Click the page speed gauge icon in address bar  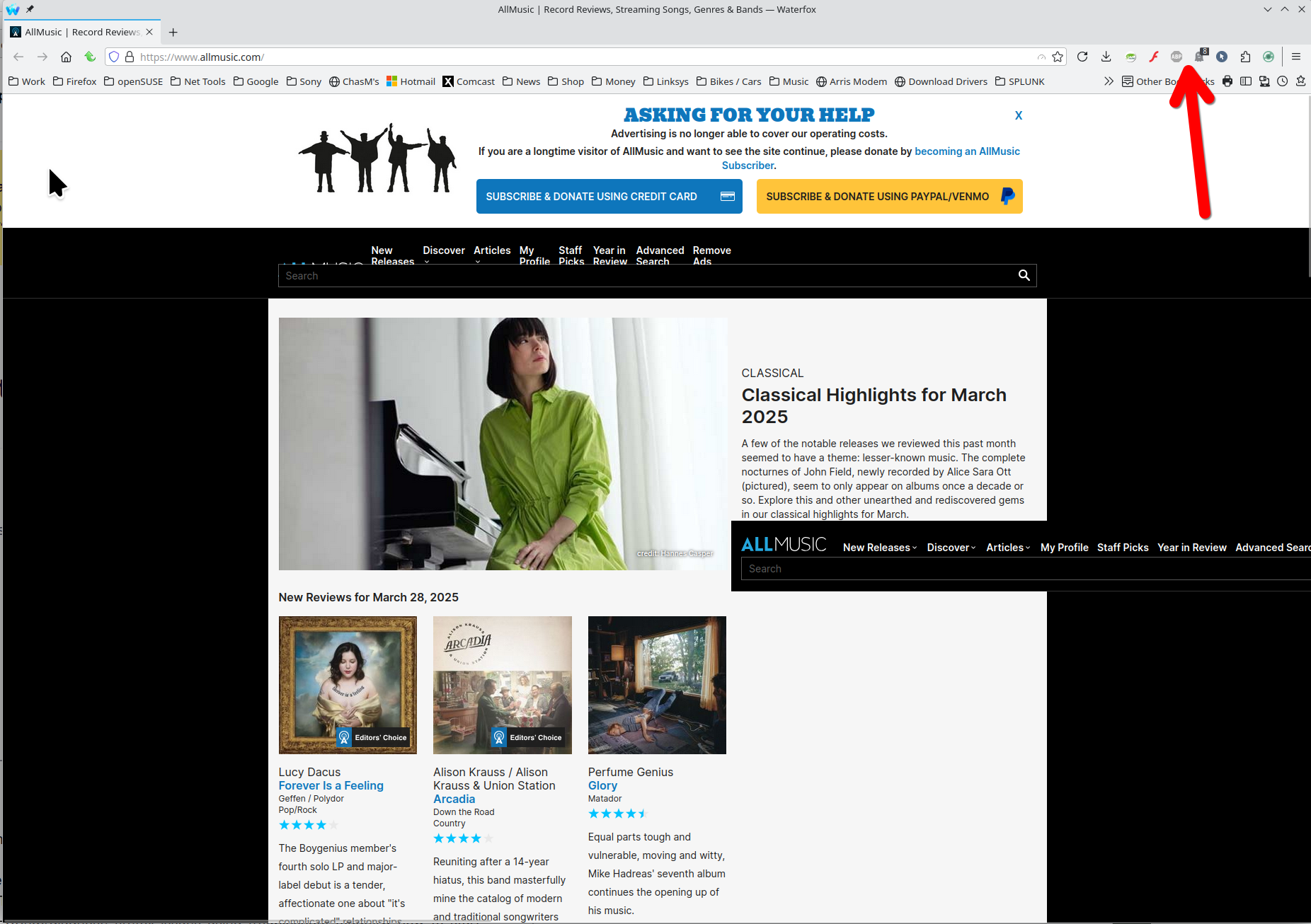click(x=1041, y=57)
